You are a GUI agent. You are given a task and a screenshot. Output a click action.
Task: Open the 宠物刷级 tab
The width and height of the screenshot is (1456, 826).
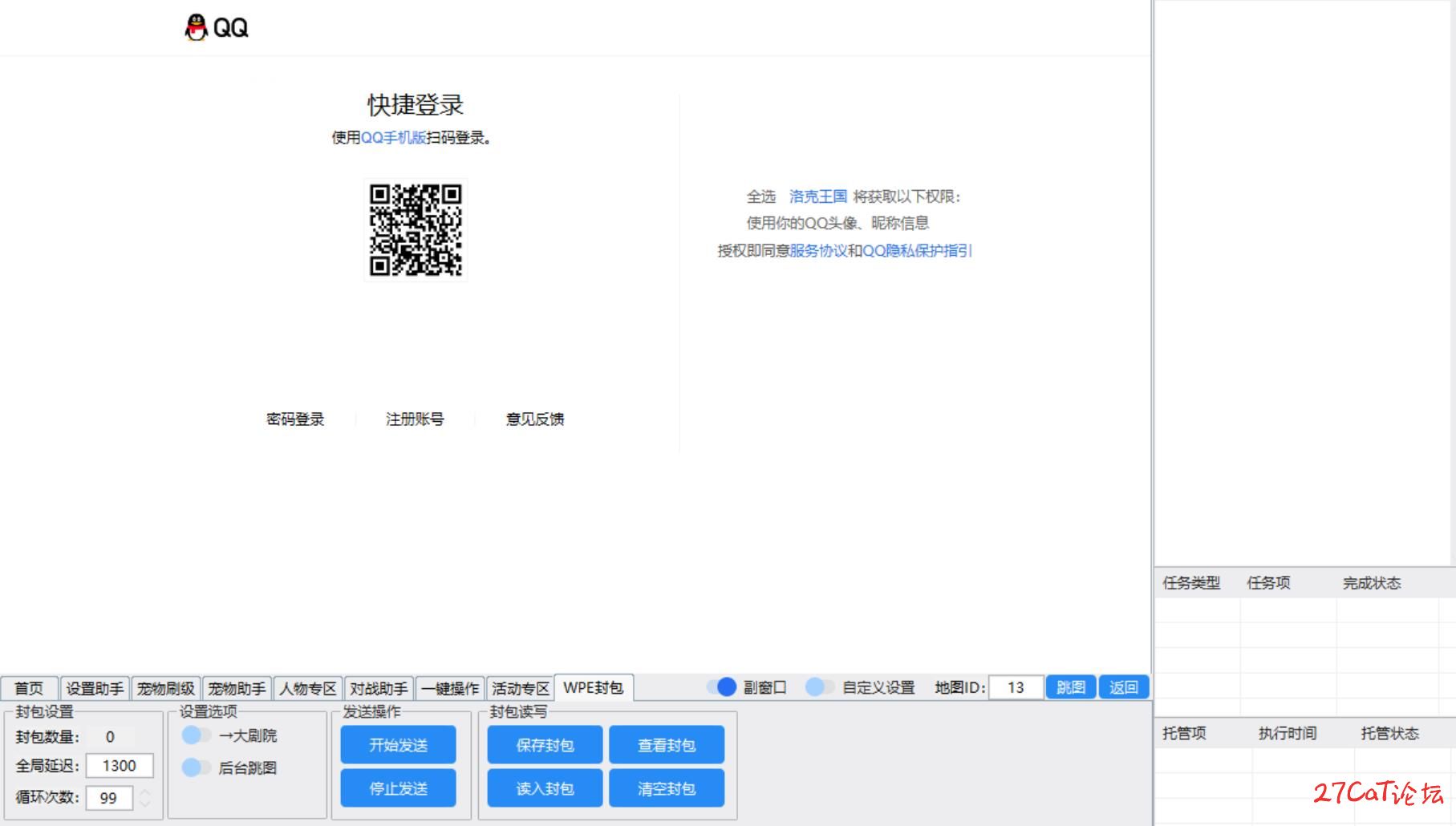pos(166,689)
